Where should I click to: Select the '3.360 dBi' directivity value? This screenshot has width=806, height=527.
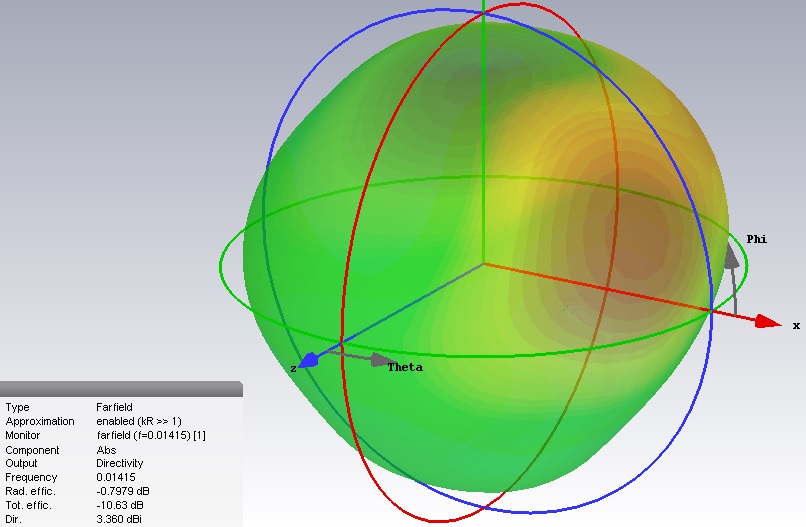point(119,519)
